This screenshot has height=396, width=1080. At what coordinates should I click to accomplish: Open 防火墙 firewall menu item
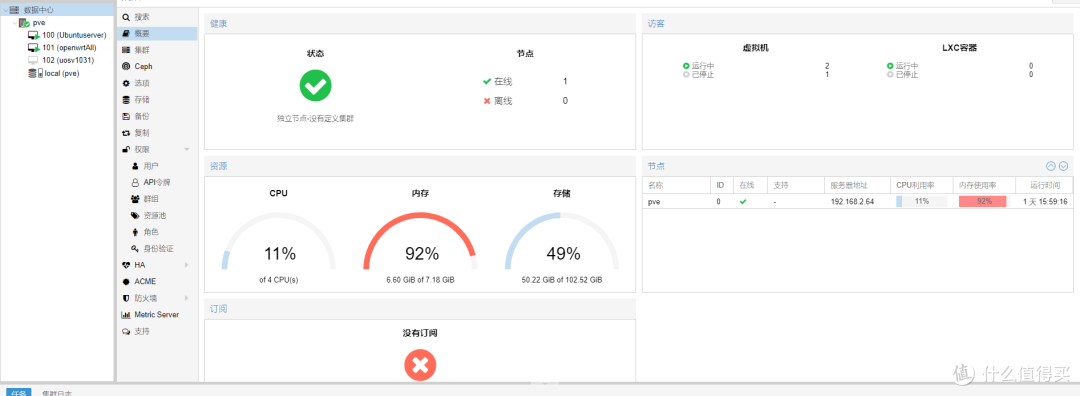pyautogui.click(x=145, y=298)
